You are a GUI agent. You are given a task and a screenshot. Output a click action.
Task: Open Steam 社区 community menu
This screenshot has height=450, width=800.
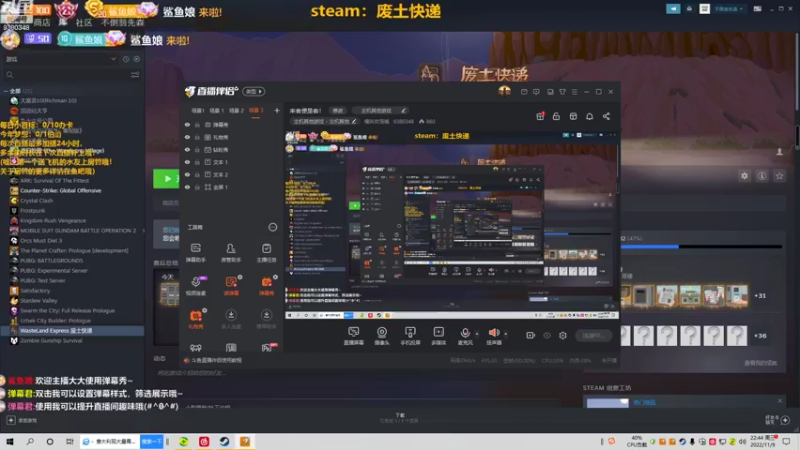click(x=84, y=22)
